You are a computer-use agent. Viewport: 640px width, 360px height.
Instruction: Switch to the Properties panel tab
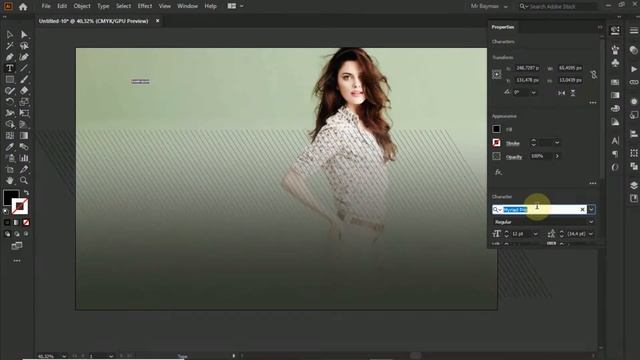(x=503, y=27)
